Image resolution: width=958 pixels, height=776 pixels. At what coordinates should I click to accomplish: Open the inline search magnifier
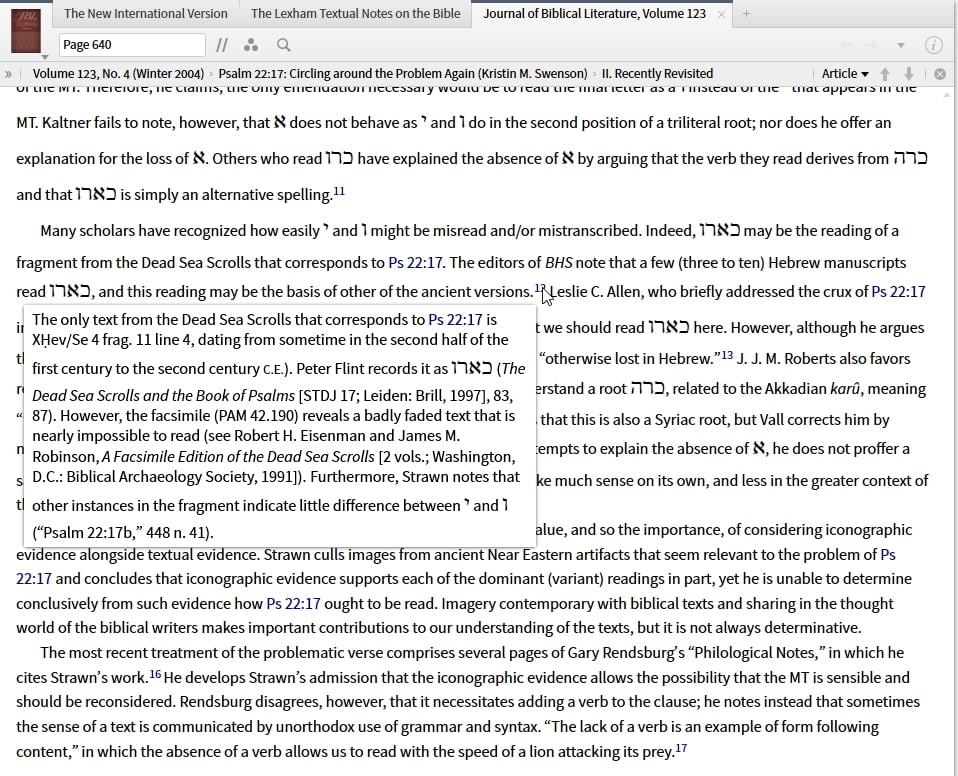[283, 45]
